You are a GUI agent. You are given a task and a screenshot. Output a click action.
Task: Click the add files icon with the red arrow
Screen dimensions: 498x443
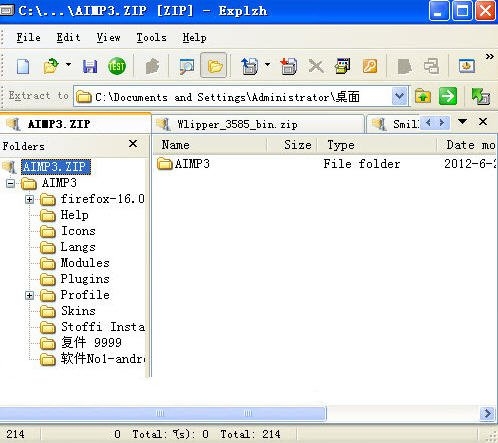289,66
